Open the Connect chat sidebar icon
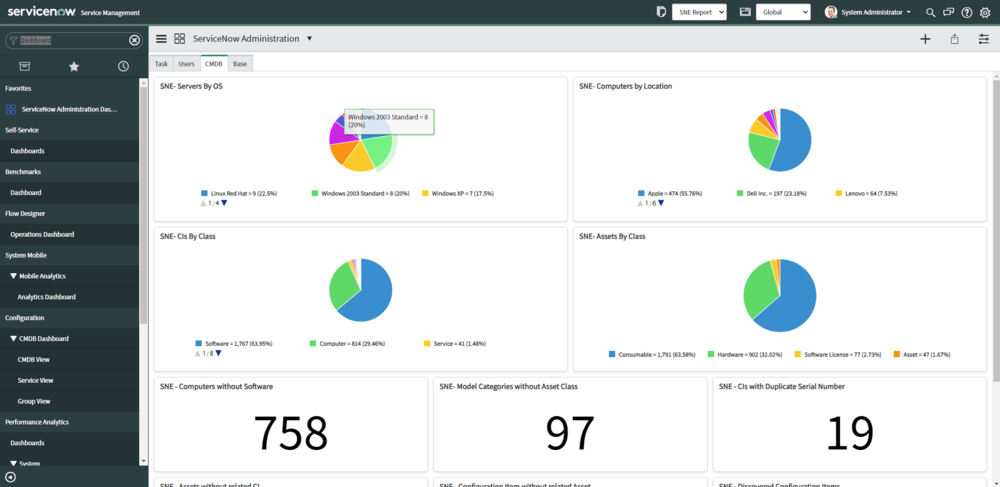1000x487 pixels. (x=949, y=13)
